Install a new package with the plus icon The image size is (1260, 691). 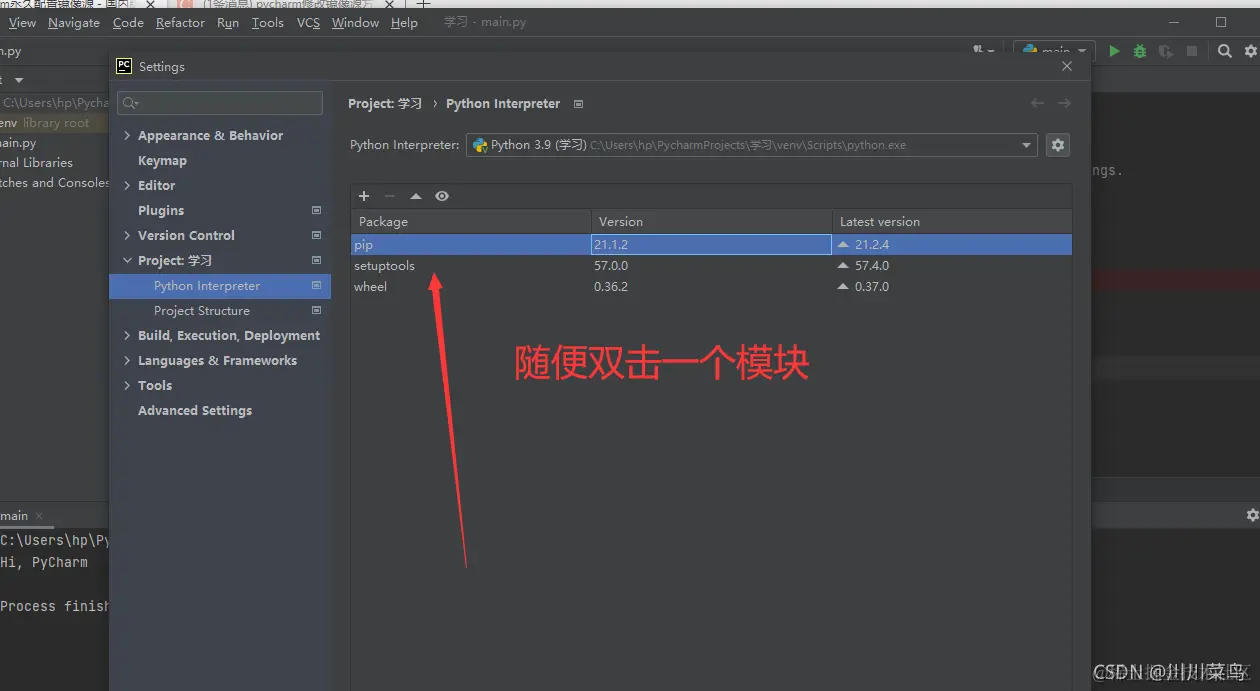tap(364, 196)
